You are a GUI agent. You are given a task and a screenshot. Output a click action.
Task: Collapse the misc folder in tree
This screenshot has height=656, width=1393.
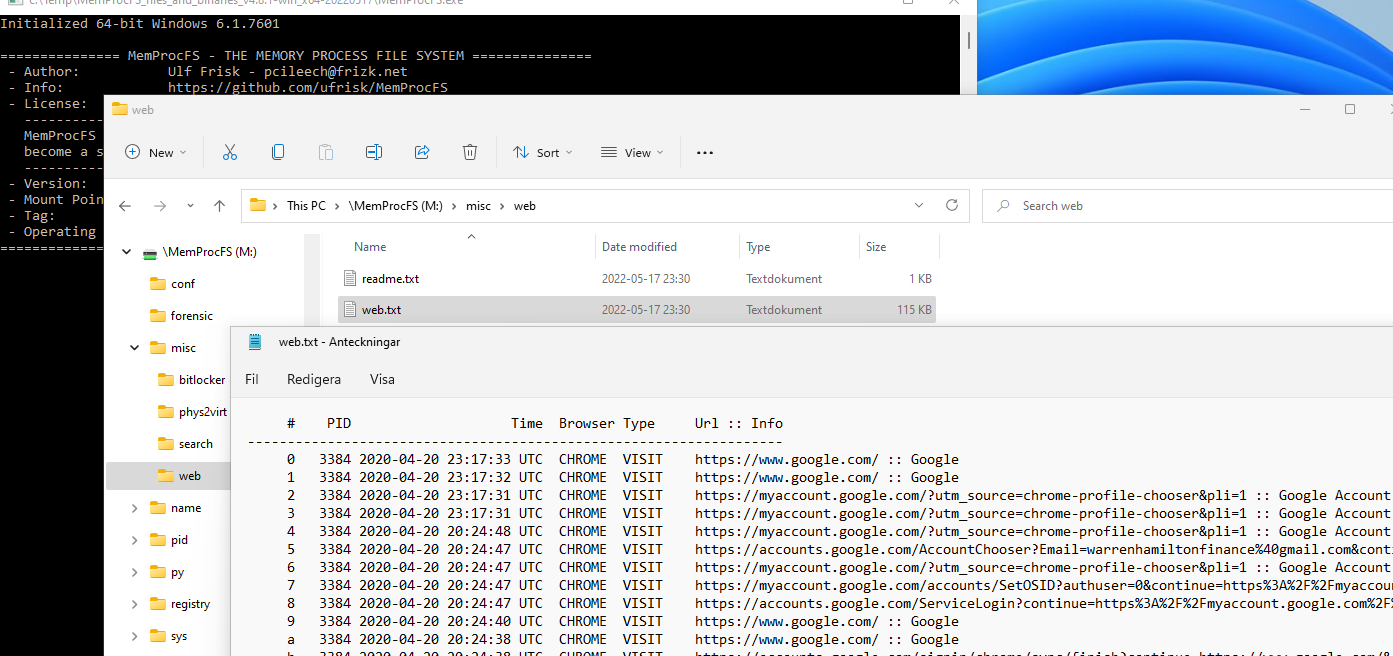(x=135, y=348)
